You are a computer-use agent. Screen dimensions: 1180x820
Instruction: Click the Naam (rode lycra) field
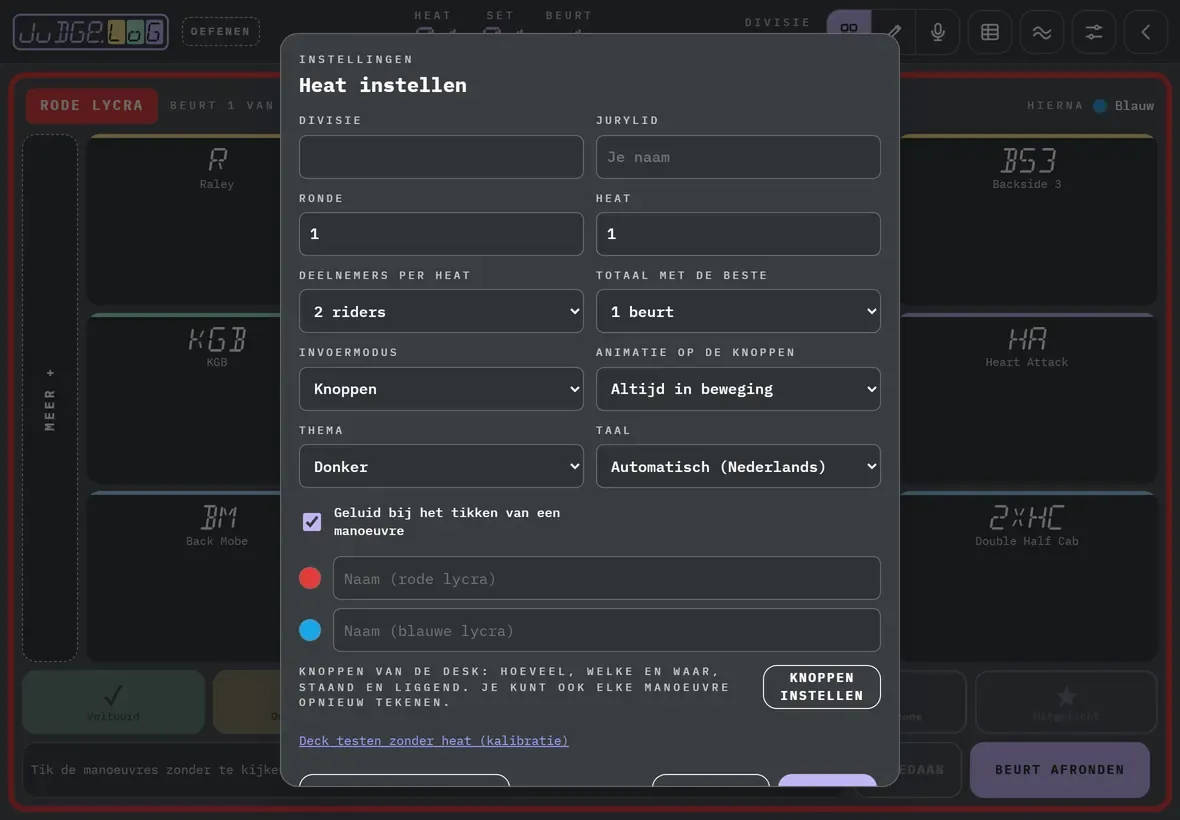[607, 578]
